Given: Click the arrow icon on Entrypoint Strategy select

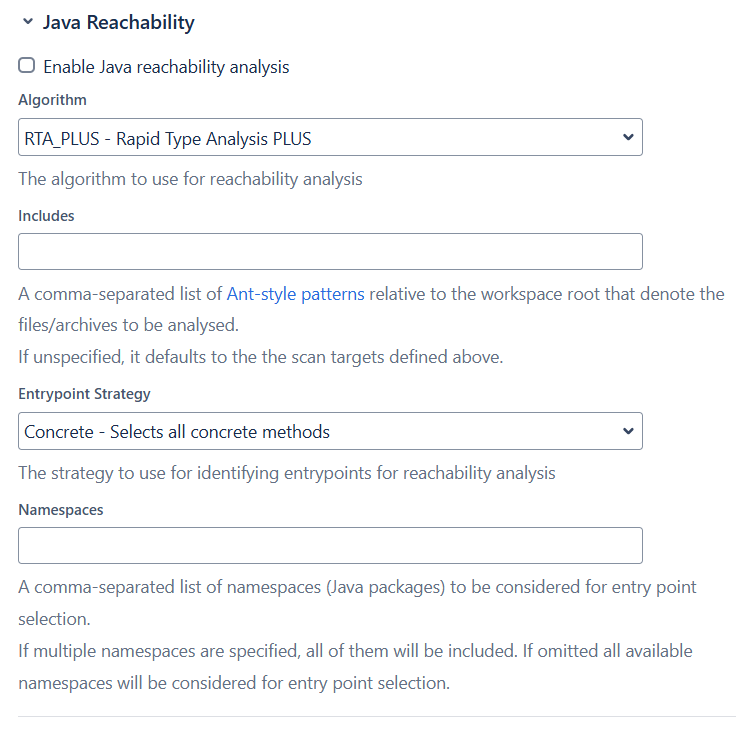Looking at the screenshot, I should 627,432.
